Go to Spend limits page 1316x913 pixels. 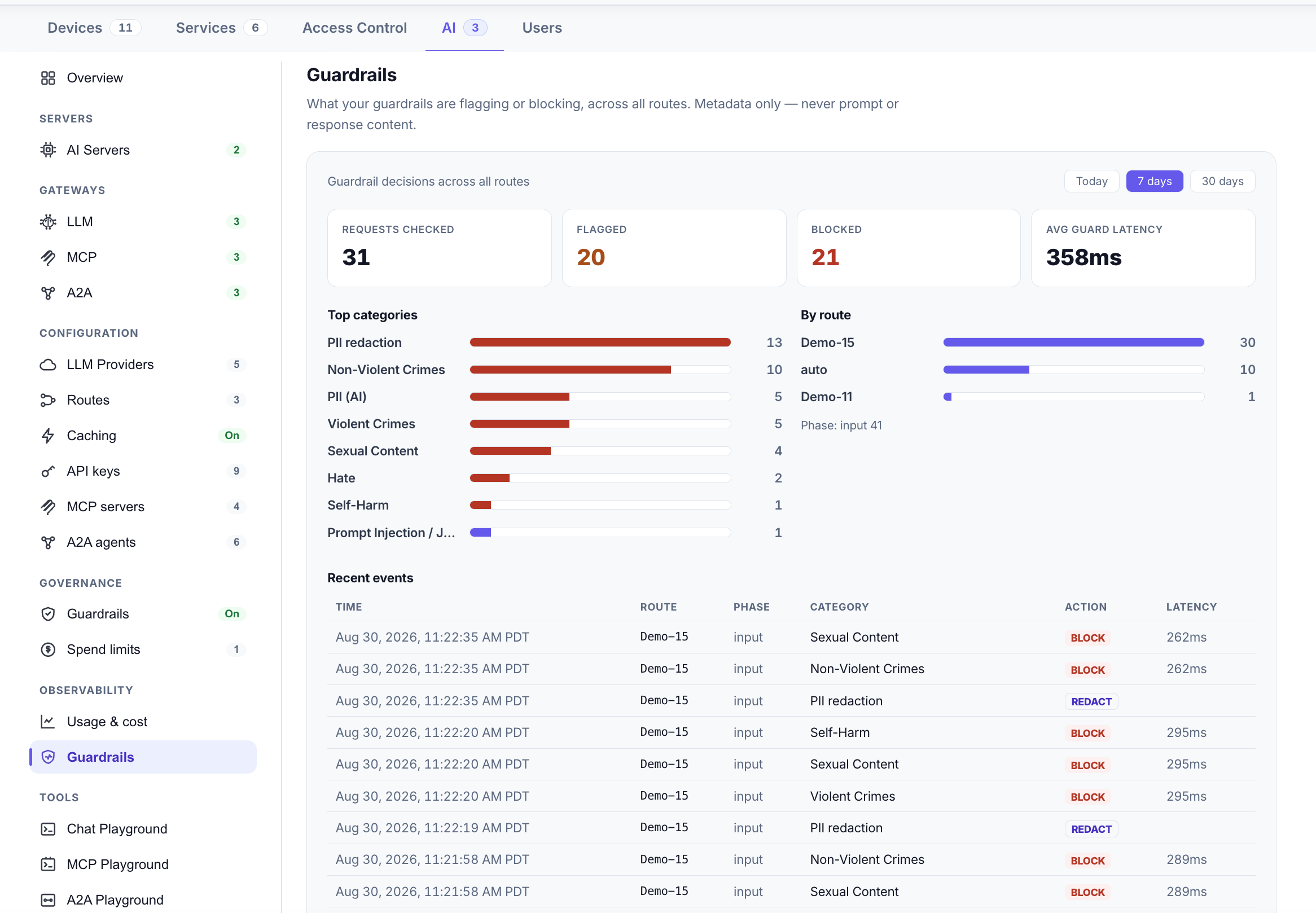(143, 649)
